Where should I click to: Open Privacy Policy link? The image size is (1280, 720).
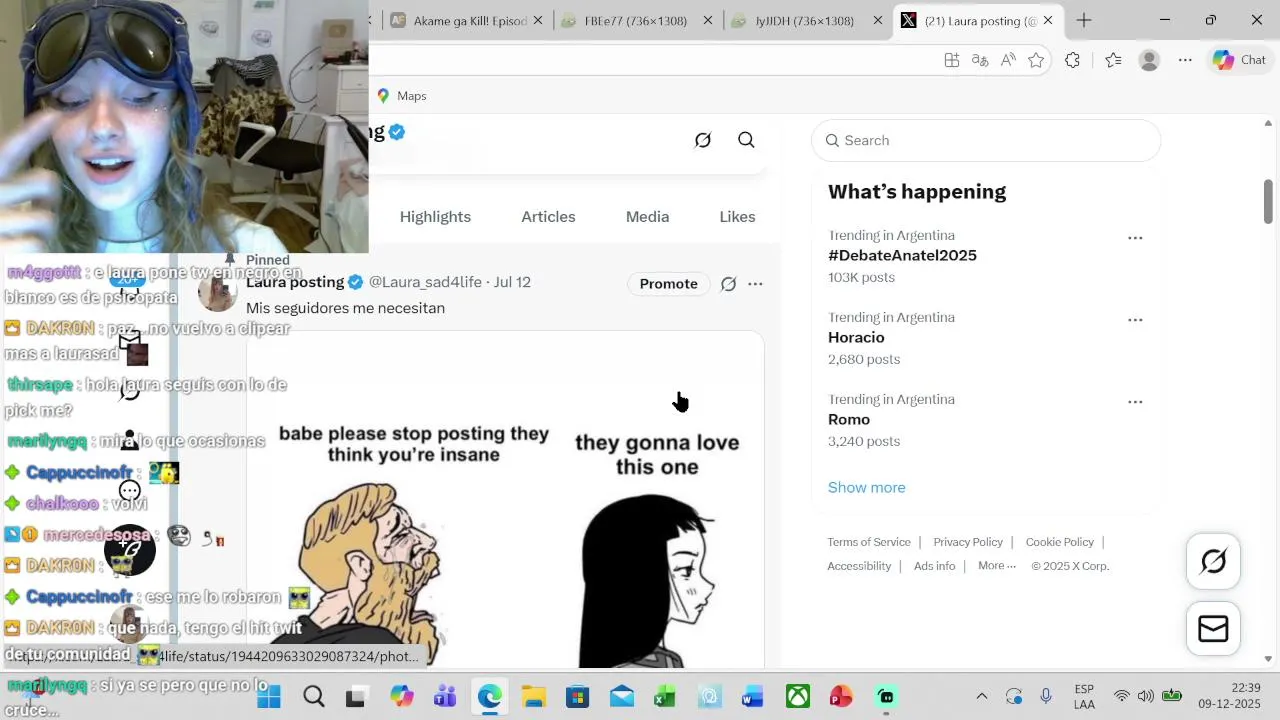coord(968,542)
